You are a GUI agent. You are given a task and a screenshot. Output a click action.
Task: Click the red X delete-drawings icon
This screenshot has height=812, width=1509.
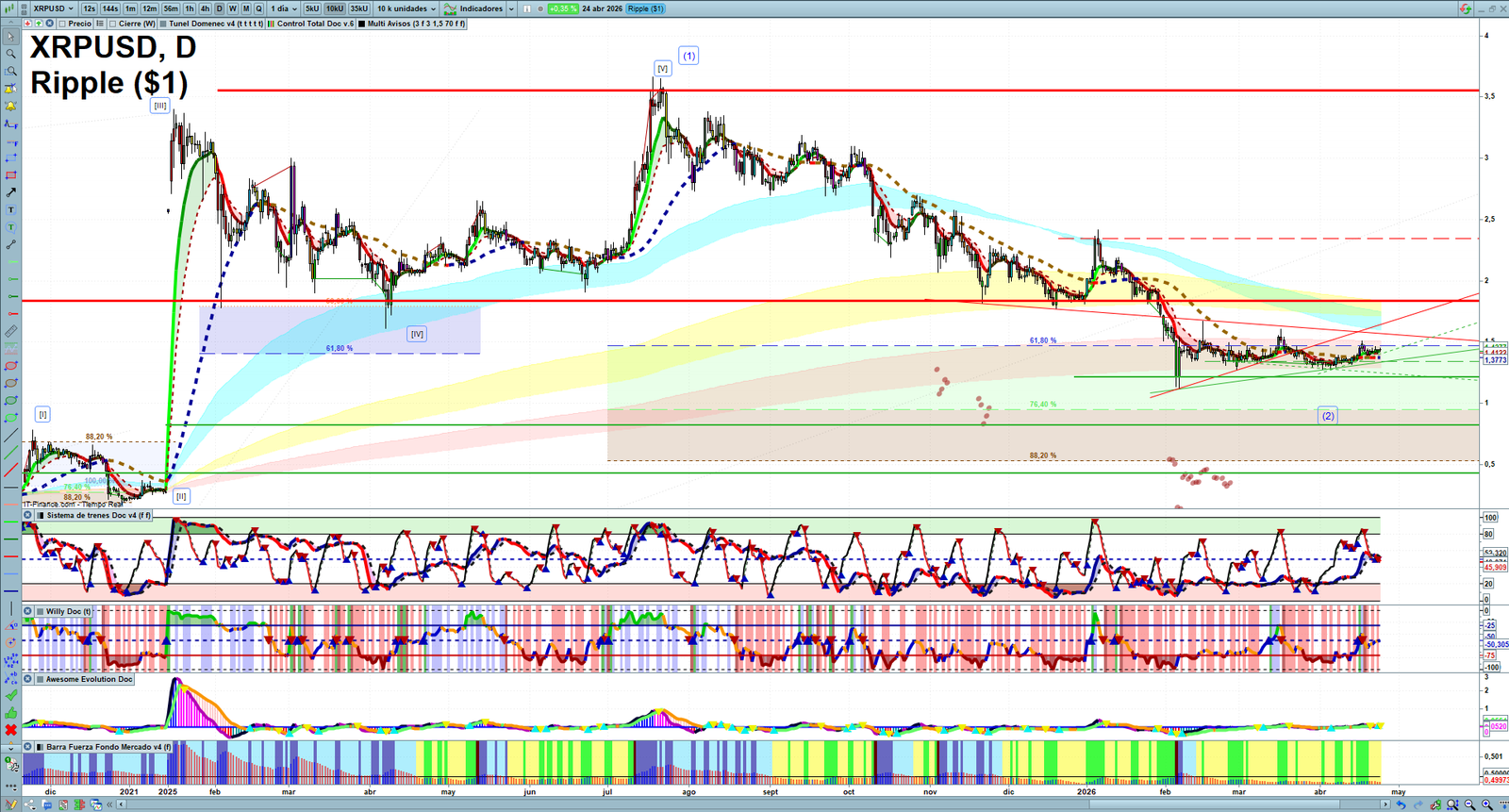click(11, 730)
